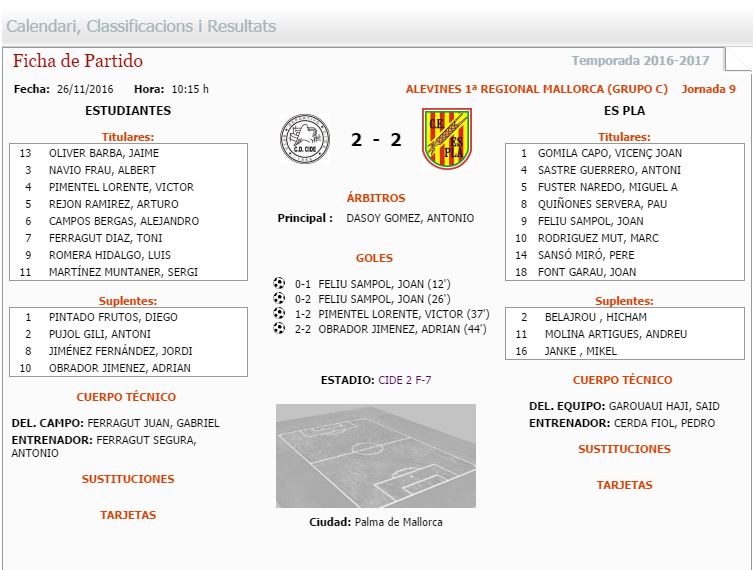Viewport: 753px width, 570px height.
Task: Click soccer ball icon beside 0-1 goal
Action: [279, 283]
